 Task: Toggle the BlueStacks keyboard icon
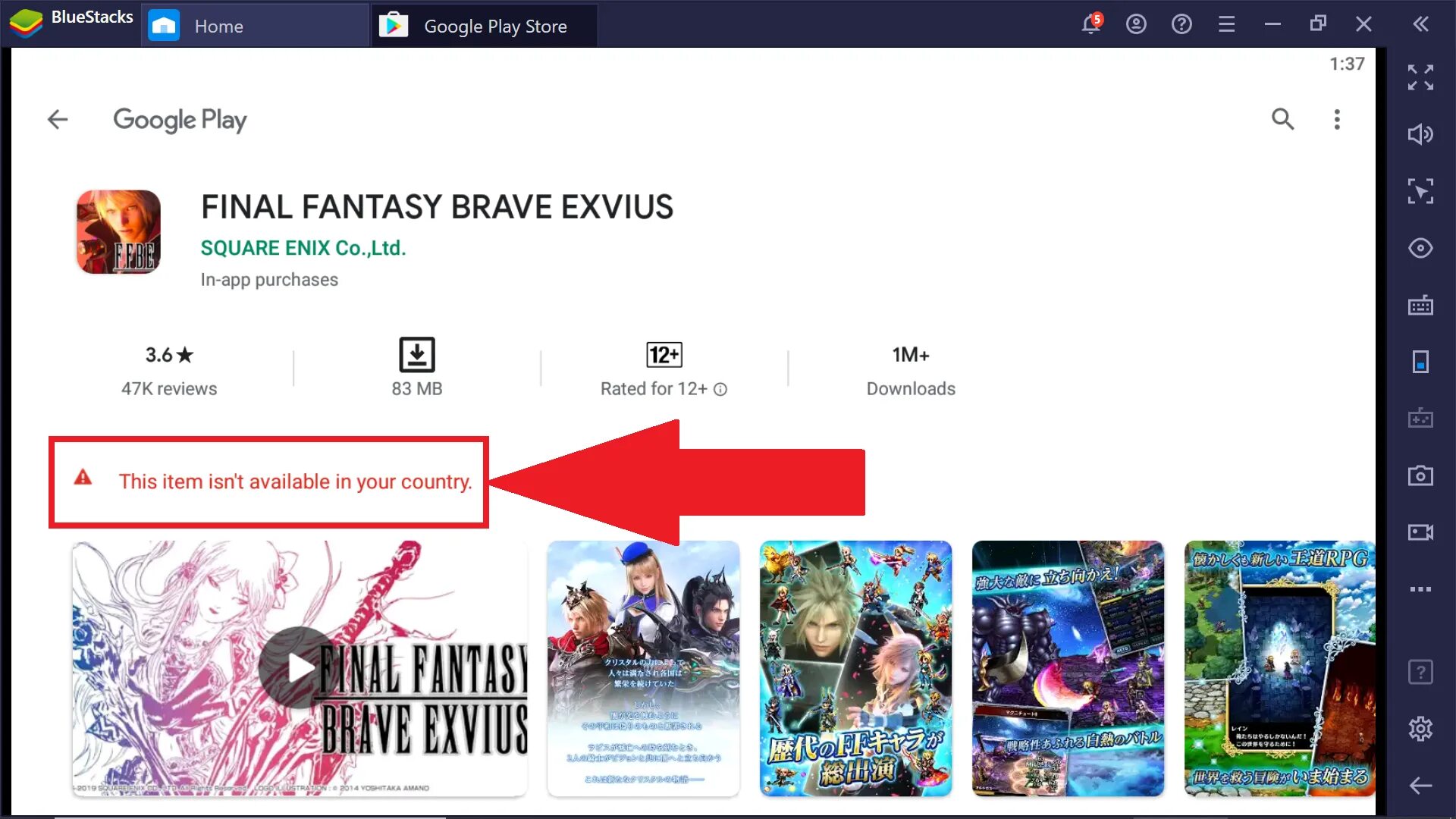click(1421, 308)
